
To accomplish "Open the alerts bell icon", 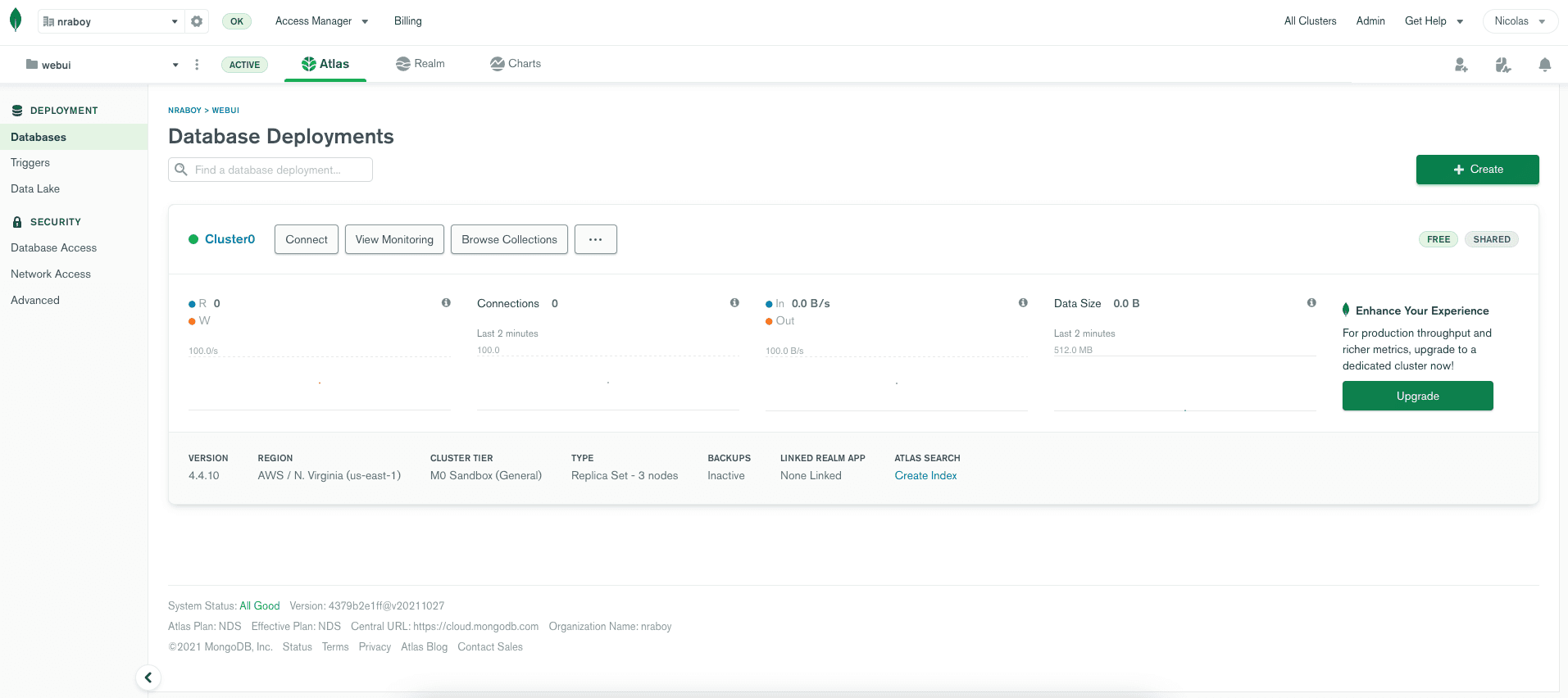I will 1544,65.
